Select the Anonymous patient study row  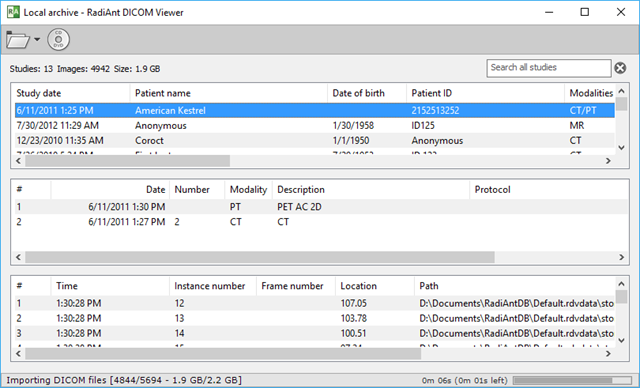(315, 126)
